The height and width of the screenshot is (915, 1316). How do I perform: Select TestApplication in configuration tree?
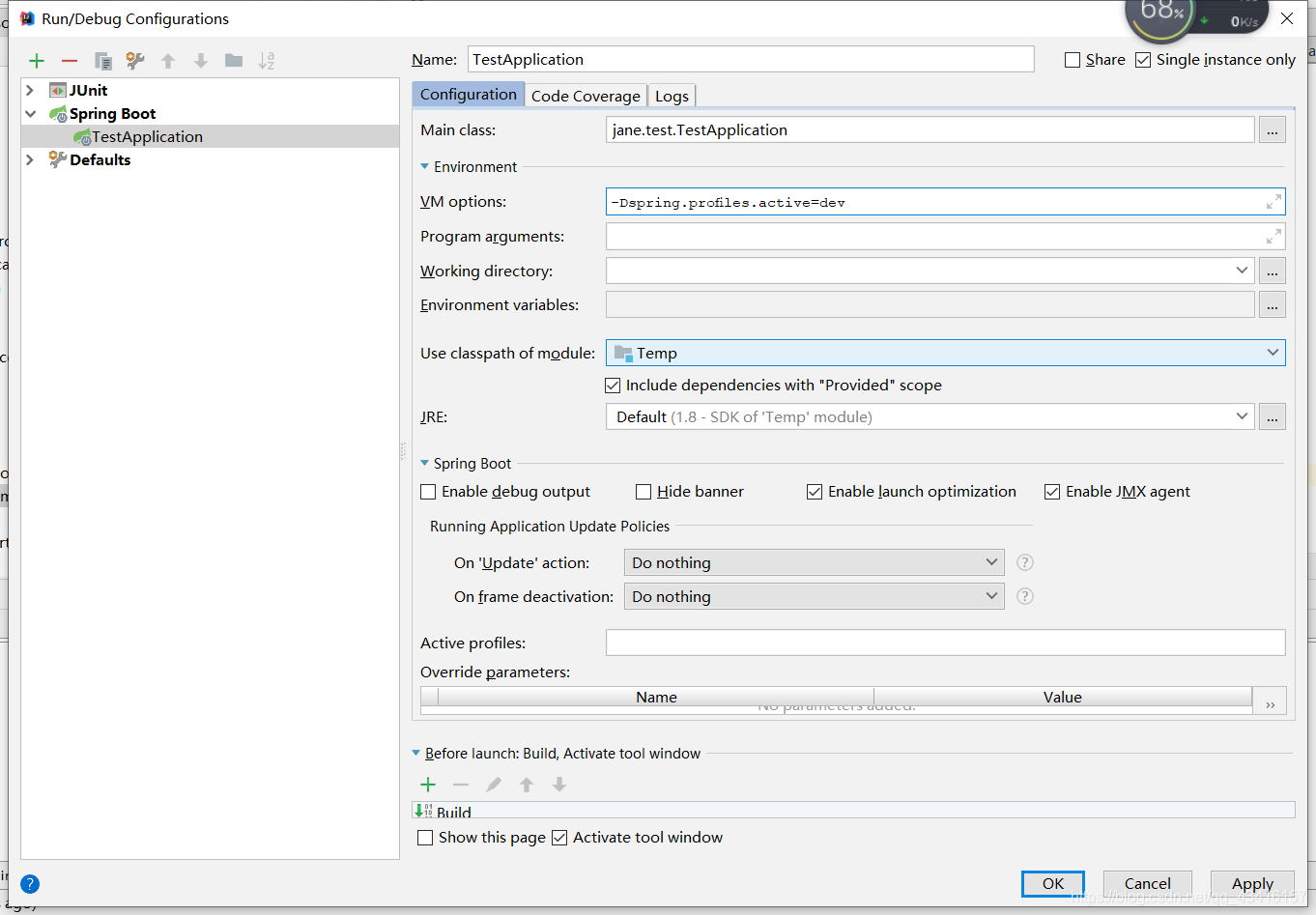[210, 136]
